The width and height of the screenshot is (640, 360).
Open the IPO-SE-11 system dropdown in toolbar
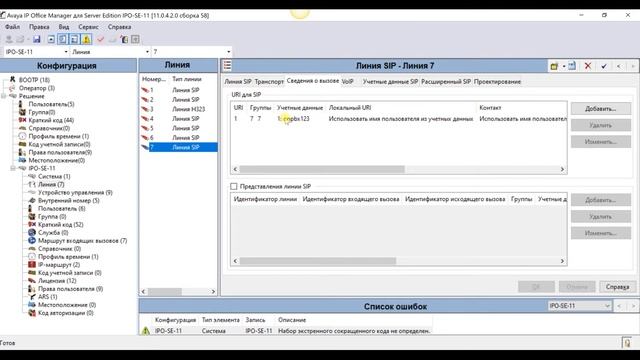[x=66, y=52]
